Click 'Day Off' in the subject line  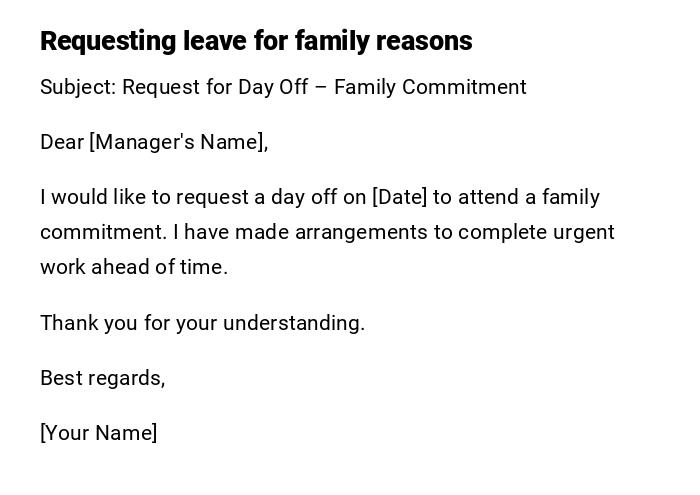[x=273, y=87]
